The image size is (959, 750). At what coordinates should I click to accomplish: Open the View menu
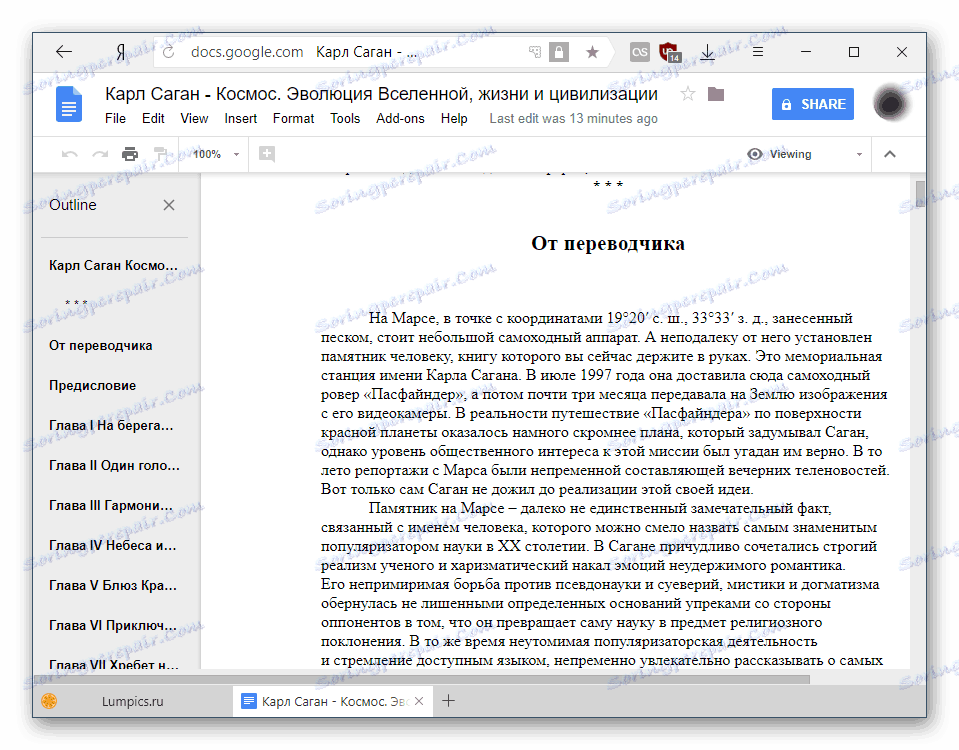tap(194, 119)
